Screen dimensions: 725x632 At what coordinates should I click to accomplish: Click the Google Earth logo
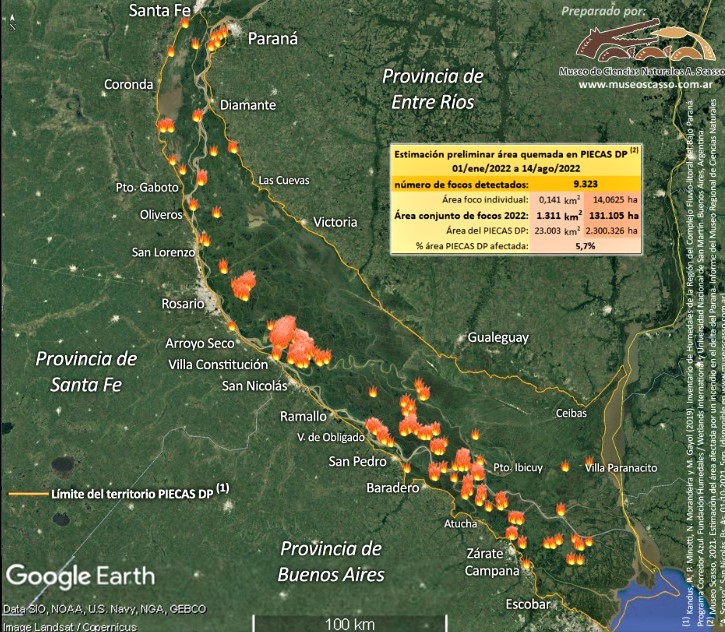coord(81,575)
